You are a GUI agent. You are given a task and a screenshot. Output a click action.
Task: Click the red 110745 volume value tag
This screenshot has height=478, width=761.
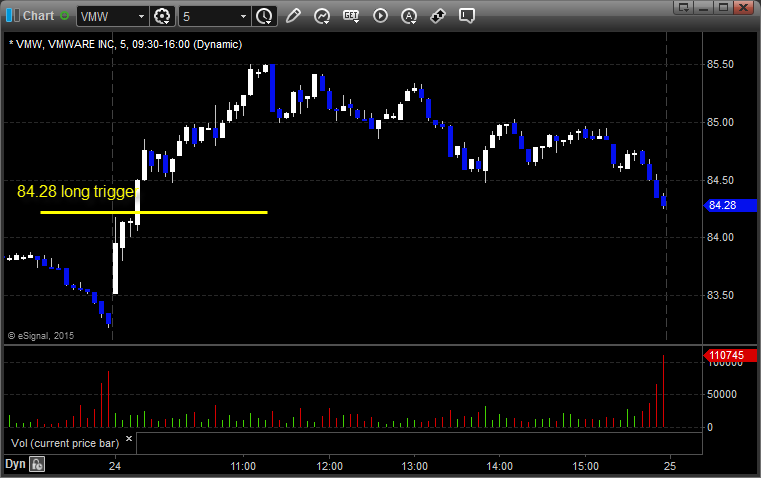tap(730, 355)
